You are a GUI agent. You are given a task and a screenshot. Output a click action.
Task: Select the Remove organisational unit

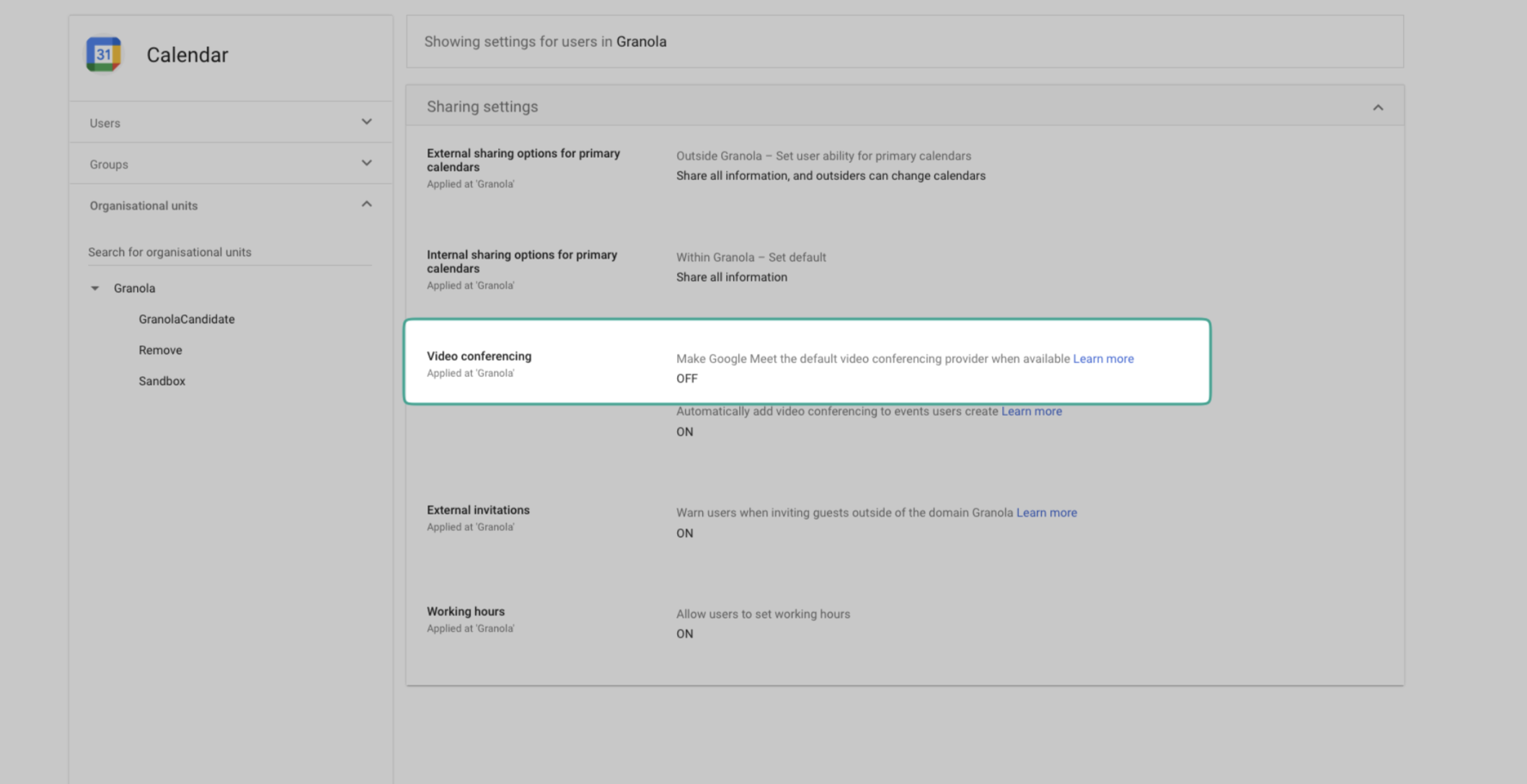[x=160, y=350]
